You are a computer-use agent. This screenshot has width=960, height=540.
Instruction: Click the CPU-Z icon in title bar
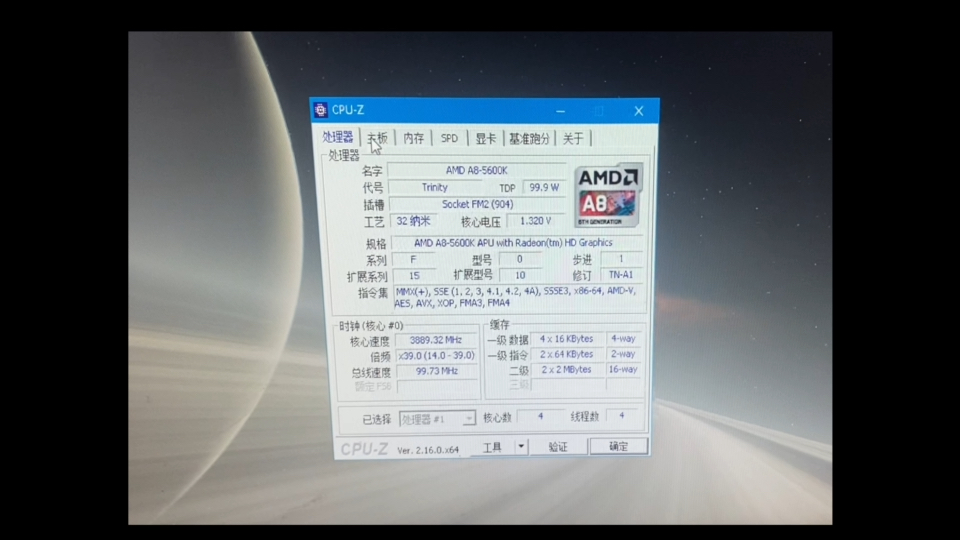pyautogui.click(x=320, y=110)
